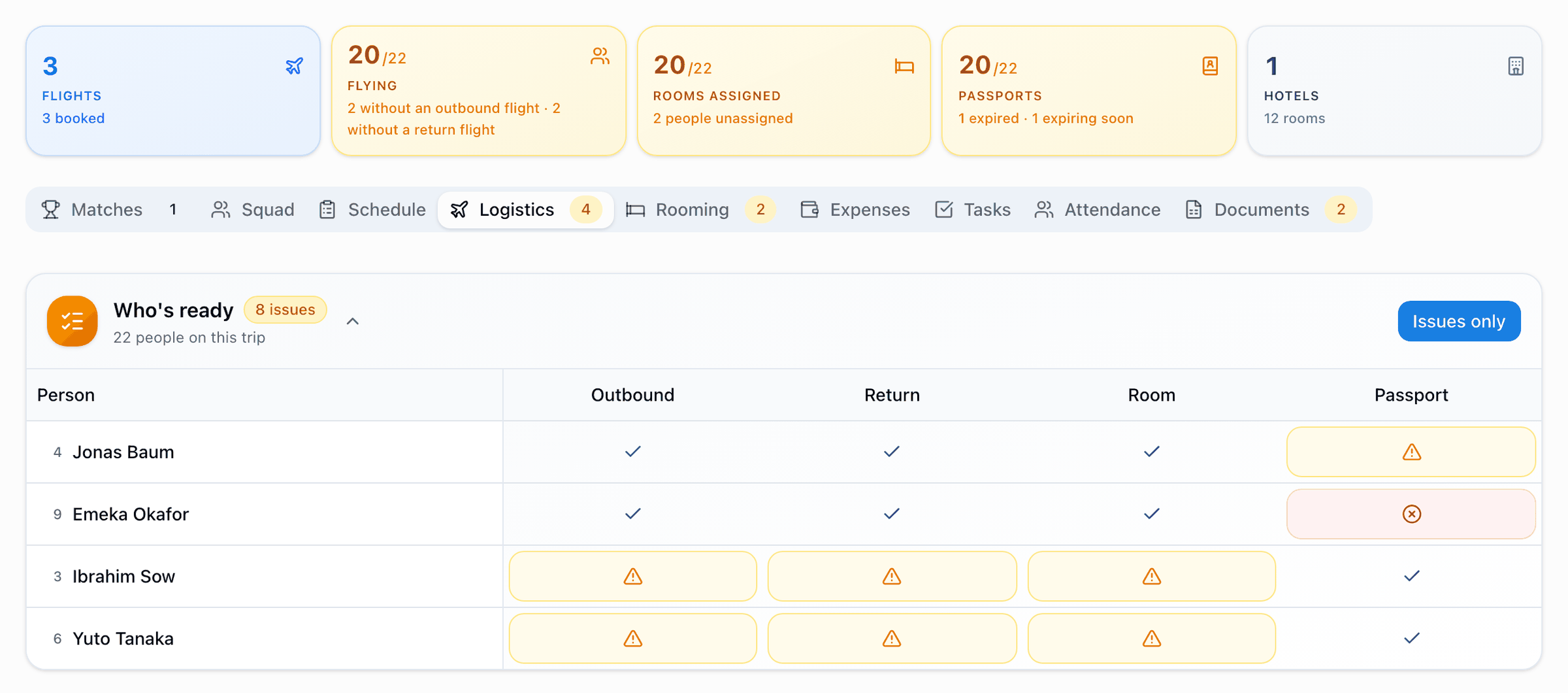This screenshot has width=1568, height=693.
Task: Click the people icon on Flying card
Action: point(600,56)
